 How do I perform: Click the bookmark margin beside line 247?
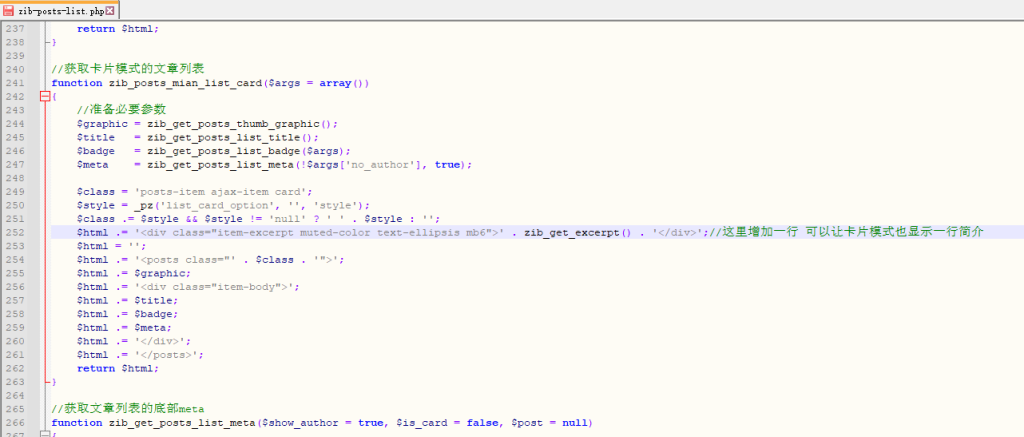[35, 164]
